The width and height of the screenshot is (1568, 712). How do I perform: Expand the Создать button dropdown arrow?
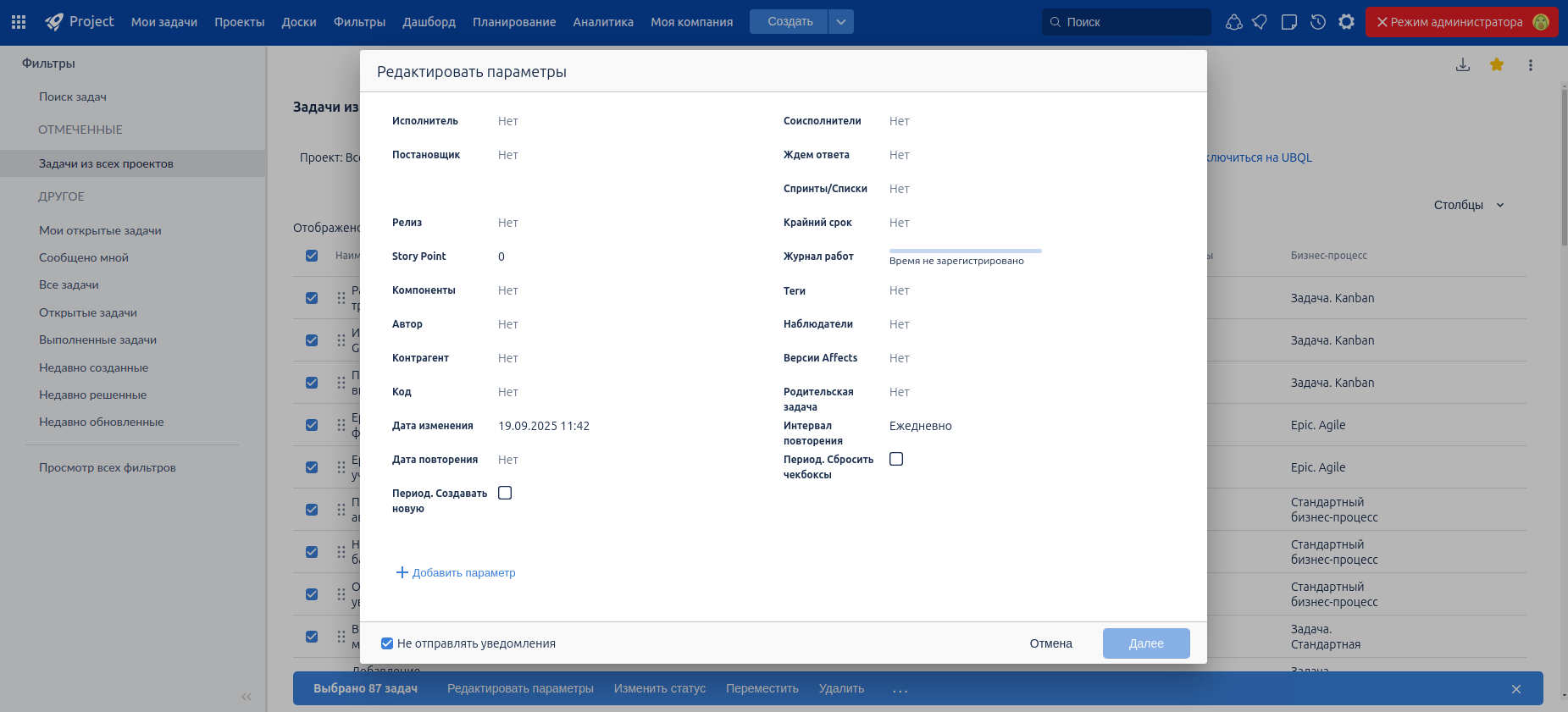click(x=841, y=22)
